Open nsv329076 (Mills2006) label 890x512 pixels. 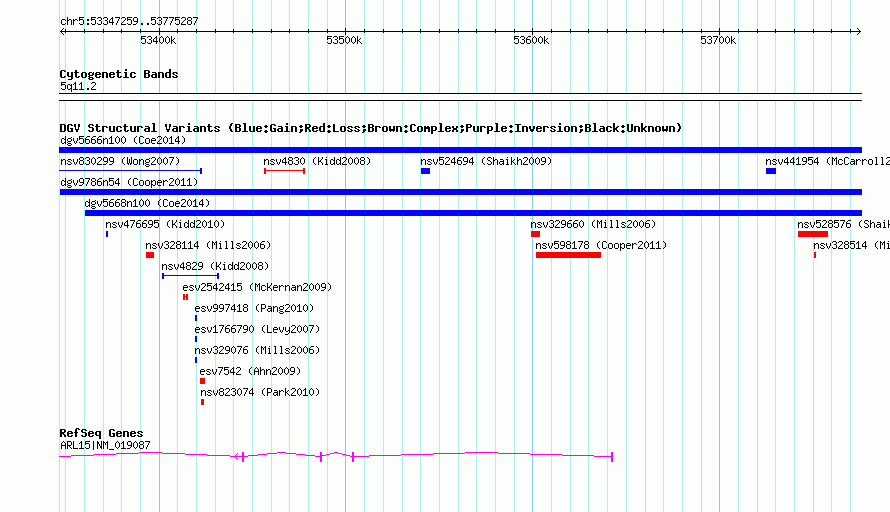click(x=257, y=350)
